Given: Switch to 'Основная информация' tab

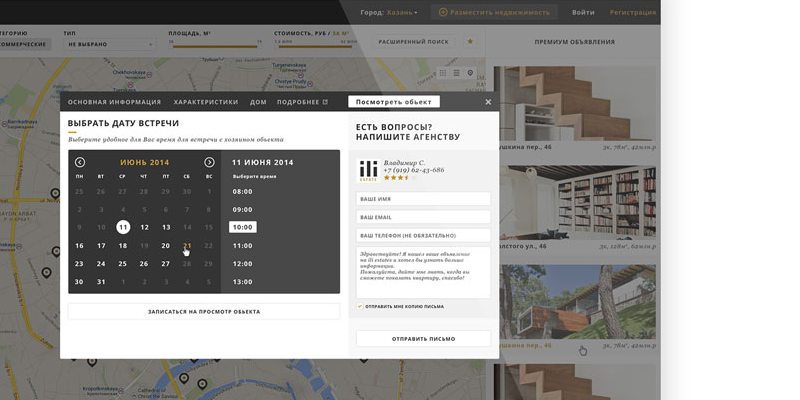Looking at the screenshot, I should (x=114, y=102).
